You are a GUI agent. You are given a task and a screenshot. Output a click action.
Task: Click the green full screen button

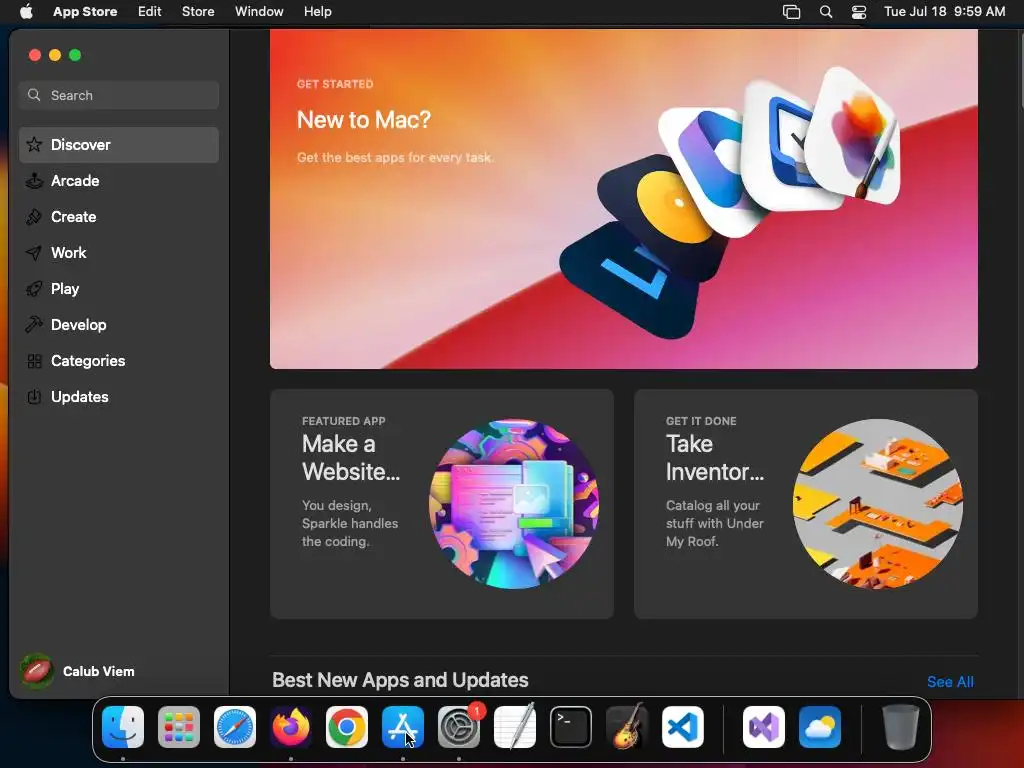[x=75, y=56]
